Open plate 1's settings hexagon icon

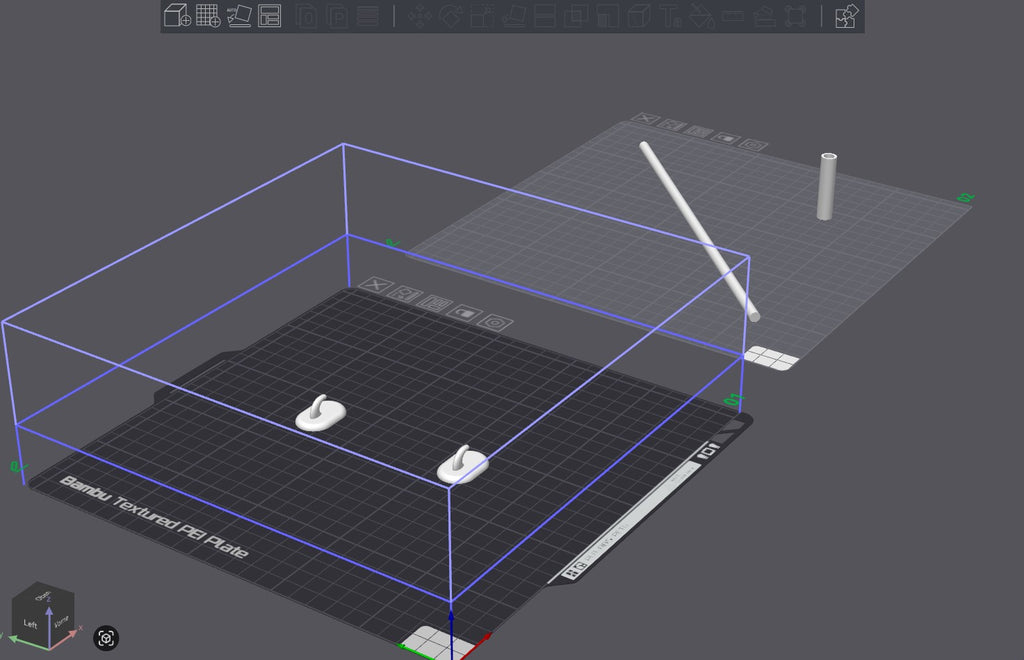pyautogui.click(x=496, y=322)
